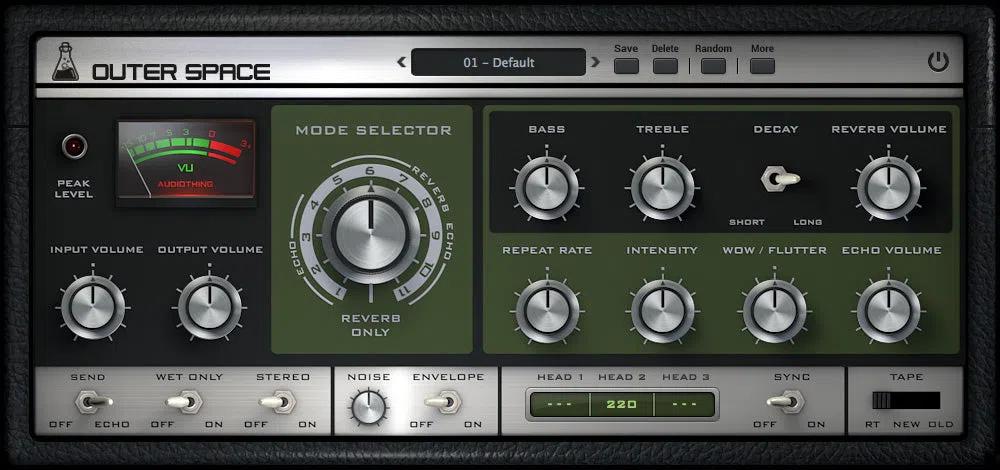Click the Save preset button
This screenshot has height=470, width=1000.
pos(626,66)
